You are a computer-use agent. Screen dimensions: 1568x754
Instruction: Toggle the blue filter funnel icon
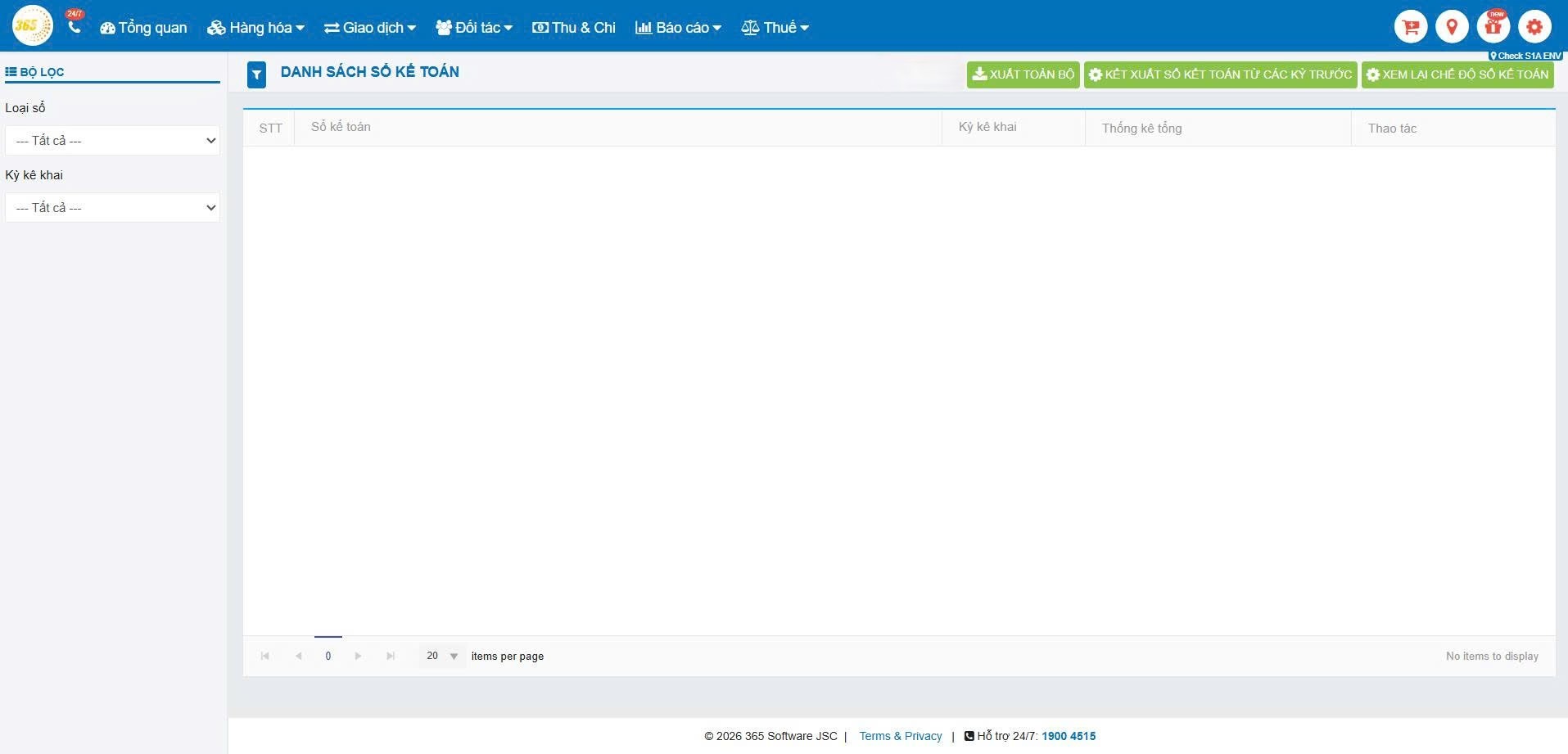click(x=256, y=74)
